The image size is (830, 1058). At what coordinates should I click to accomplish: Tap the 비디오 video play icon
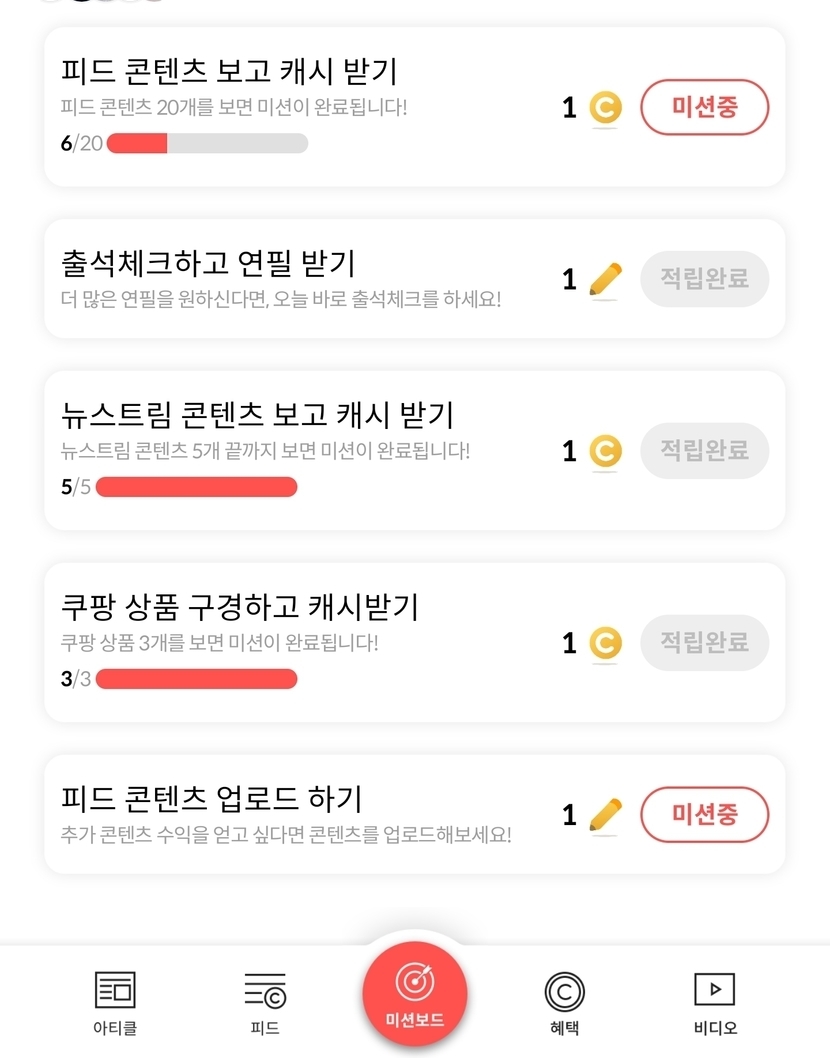point(714,990)
